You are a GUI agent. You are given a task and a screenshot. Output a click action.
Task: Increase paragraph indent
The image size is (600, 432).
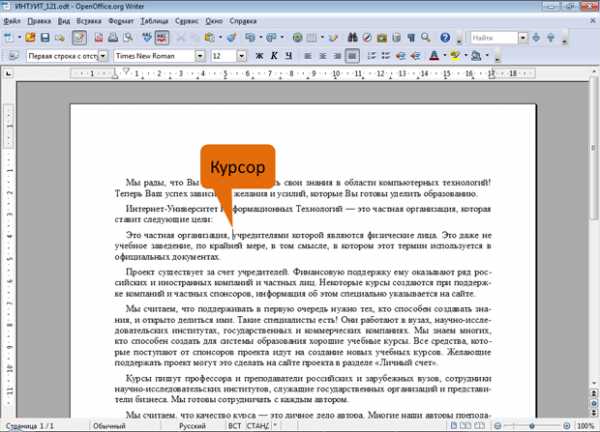[415, 56]
